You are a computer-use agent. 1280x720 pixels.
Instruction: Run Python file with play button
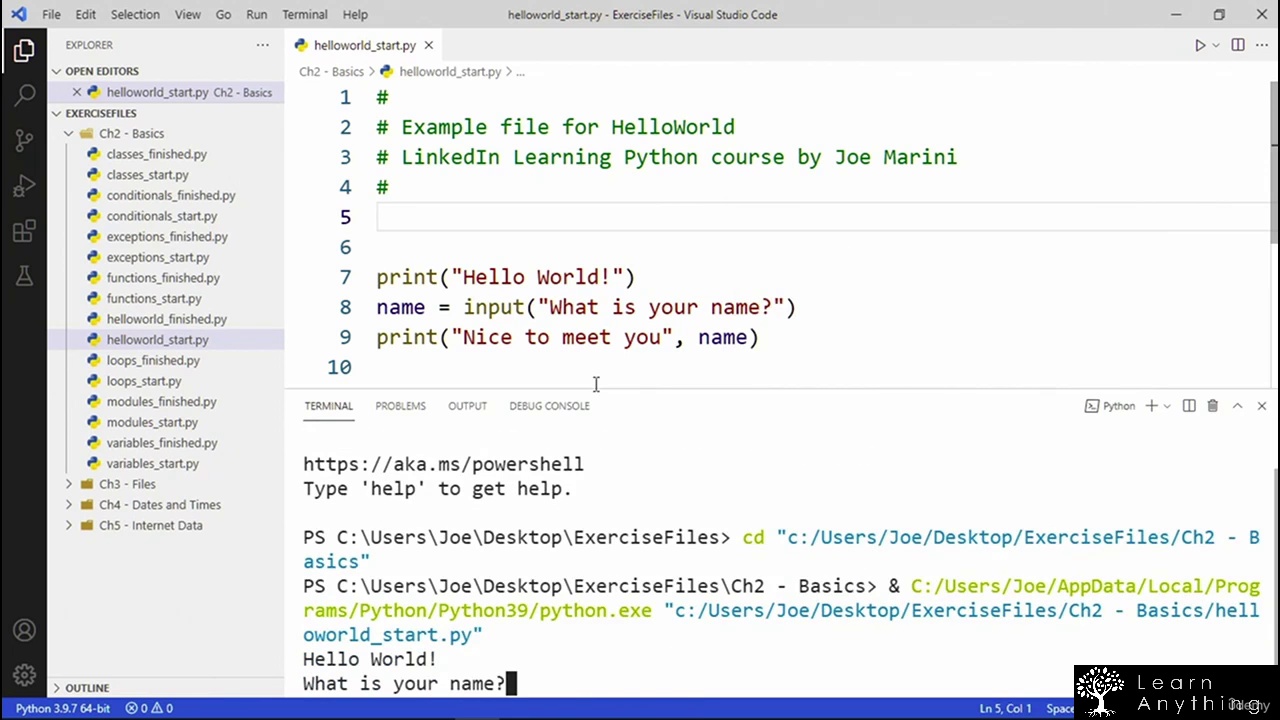pyautogui.click(x=1200, y=45)
